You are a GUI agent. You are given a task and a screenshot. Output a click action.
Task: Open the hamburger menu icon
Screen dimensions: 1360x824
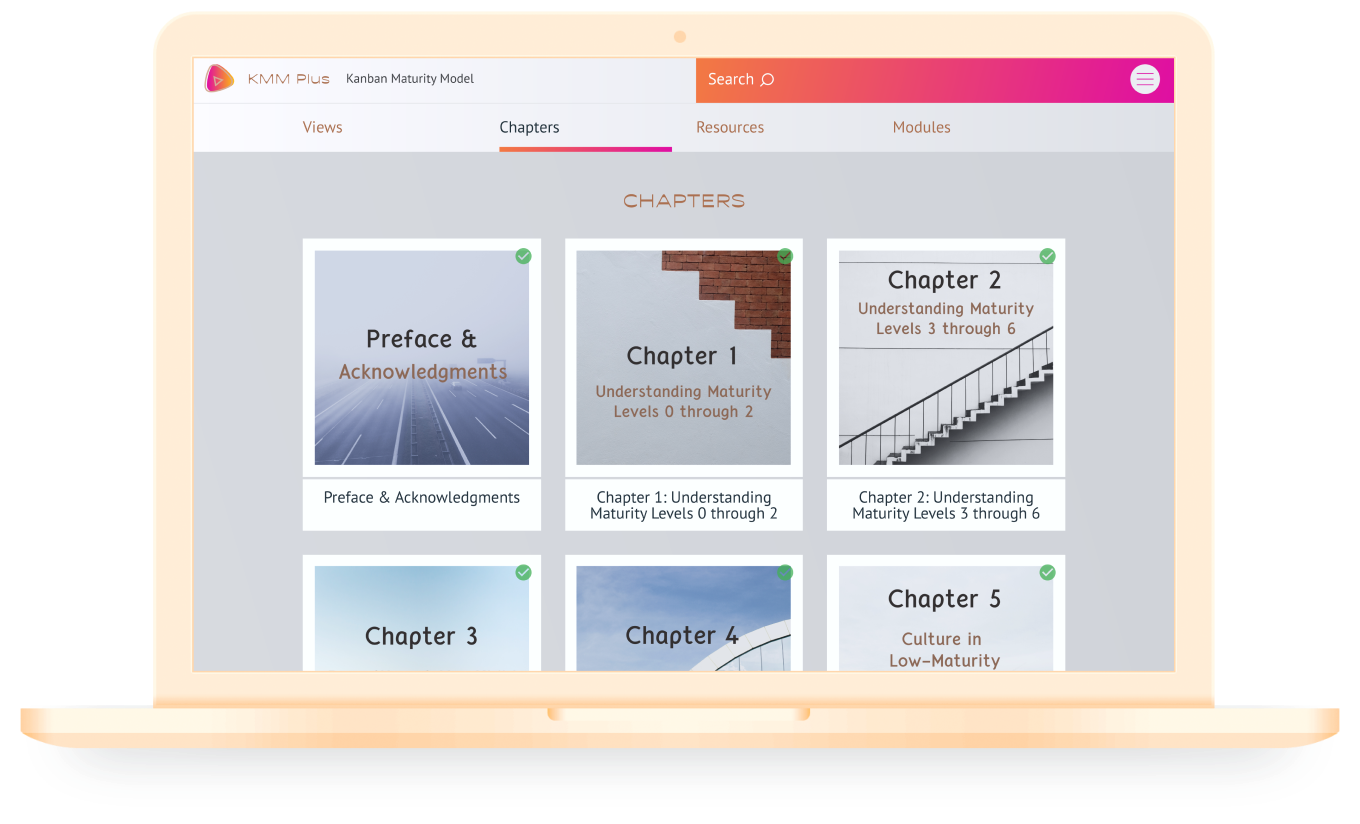(x=1145, y=79)
